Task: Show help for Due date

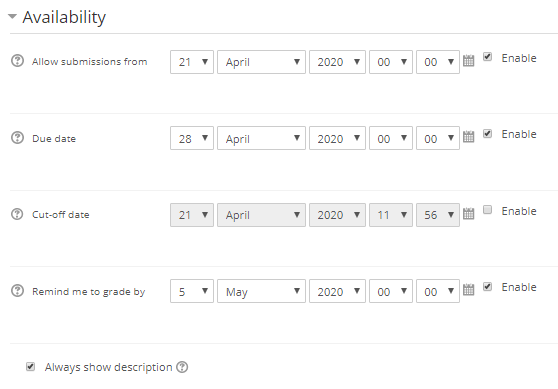Action: (17, 138)
